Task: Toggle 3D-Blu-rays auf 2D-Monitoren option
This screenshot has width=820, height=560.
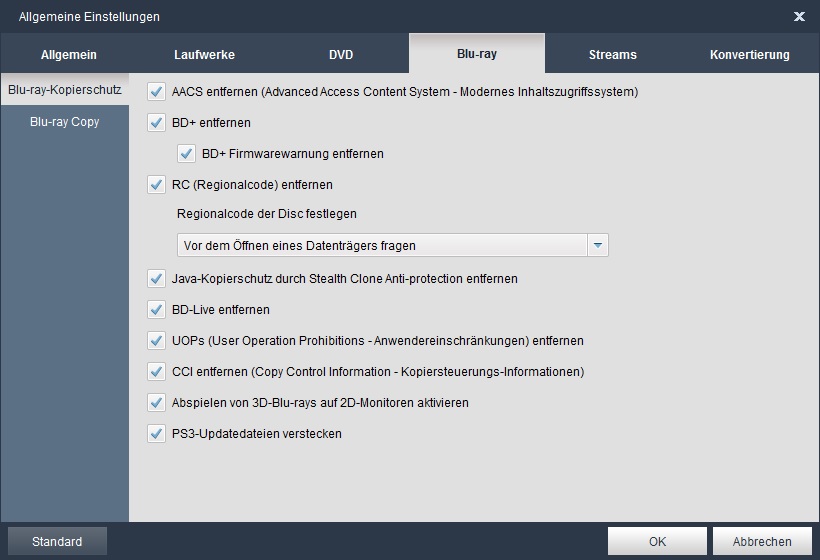Action: [156, 403]
